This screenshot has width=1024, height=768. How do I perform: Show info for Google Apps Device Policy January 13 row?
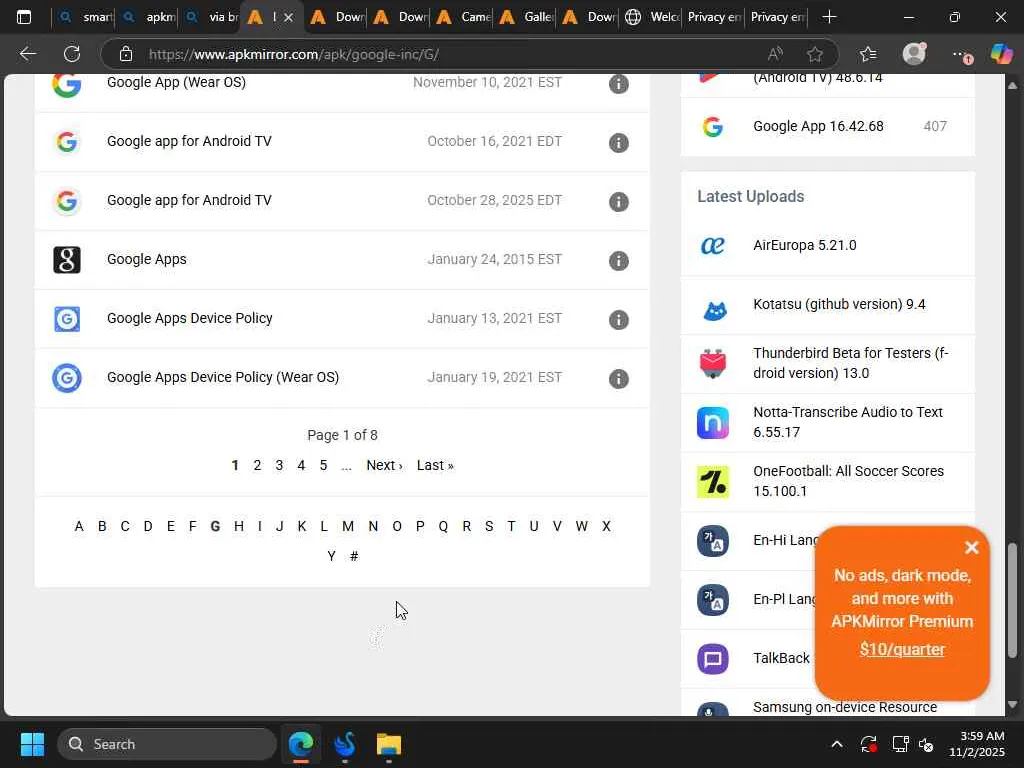(618, 319)
